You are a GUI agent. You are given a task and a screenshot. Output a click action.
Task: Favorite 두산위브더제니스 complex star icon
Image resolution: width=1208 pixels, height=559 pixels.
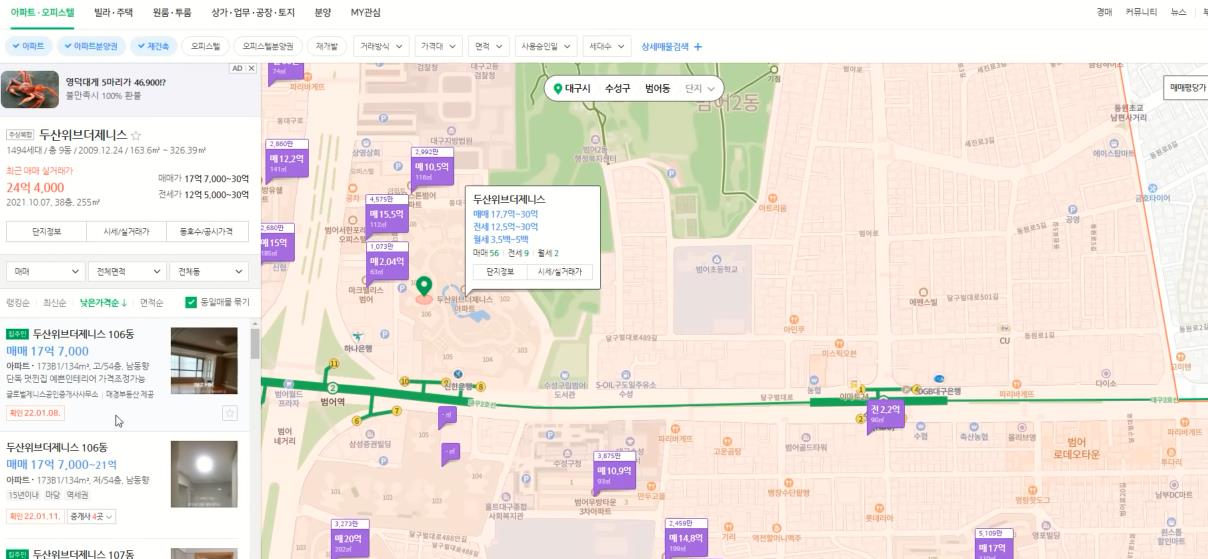136,135
